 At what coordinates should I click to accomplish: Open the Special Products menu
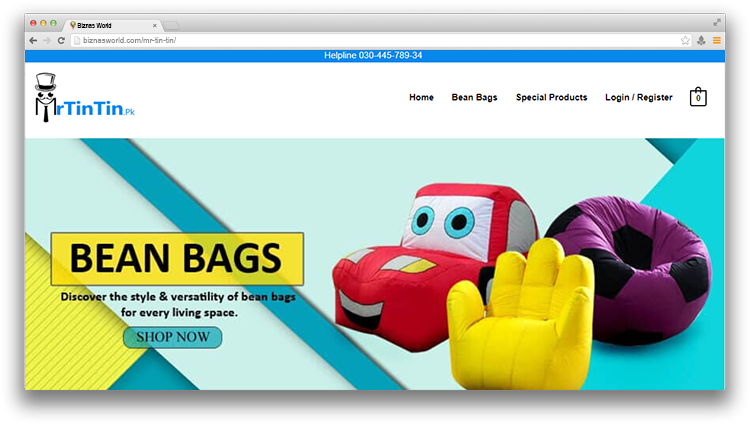tap(551, 98)
